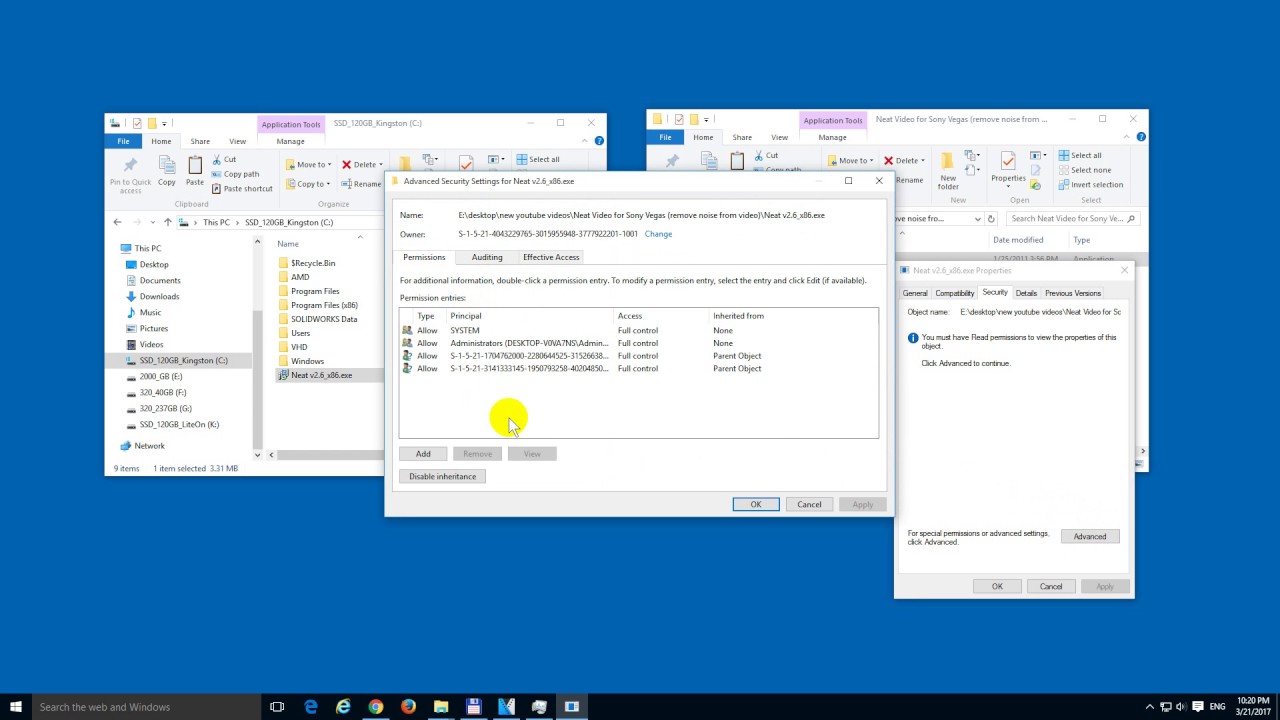The image size is (1280, 720).
Task: Click Cancel in Advanced Security Settings
Action: (809, 504)
